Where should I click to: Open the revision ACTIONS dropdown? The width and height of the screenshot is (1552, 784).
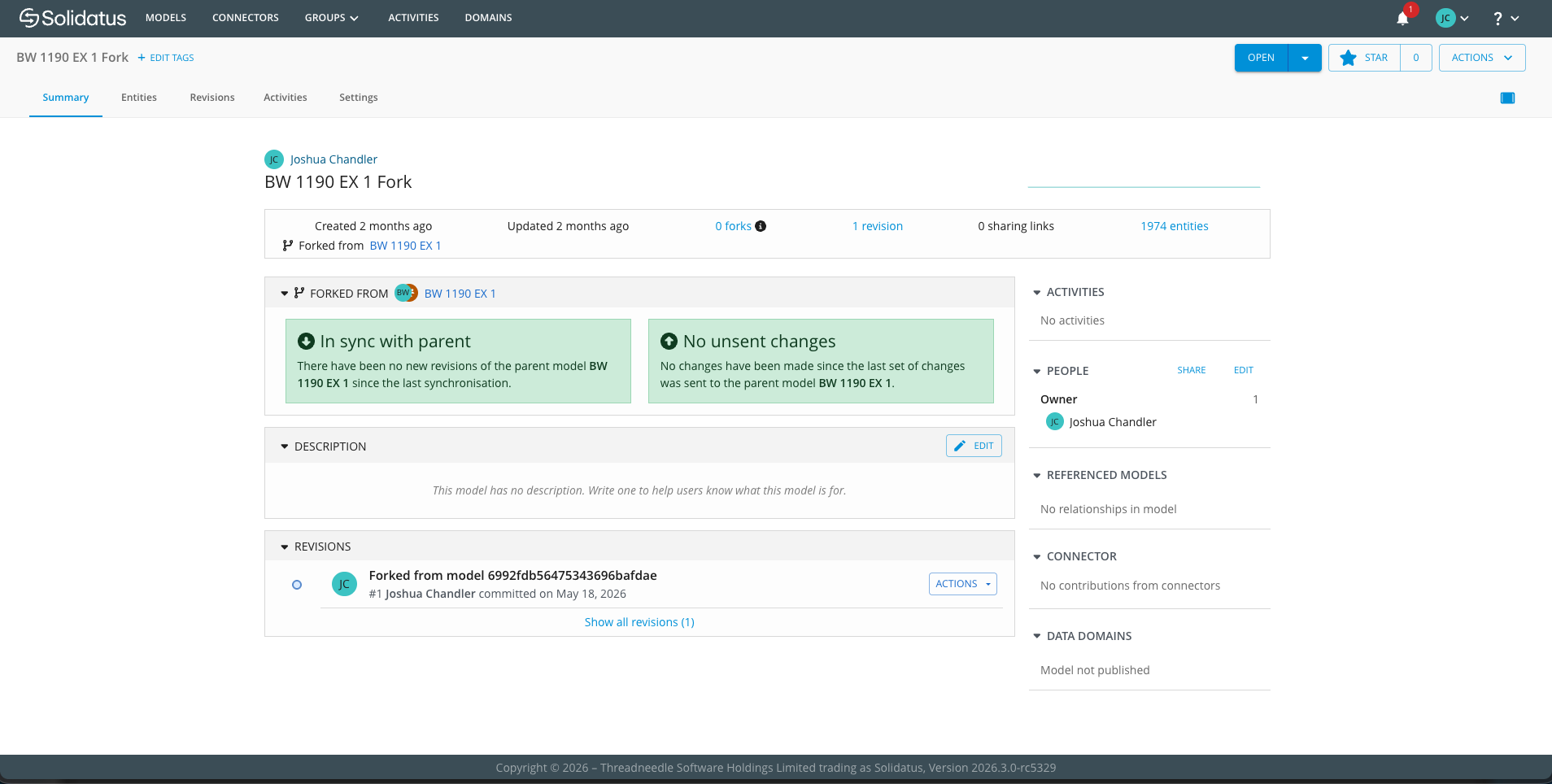point(962,584)
